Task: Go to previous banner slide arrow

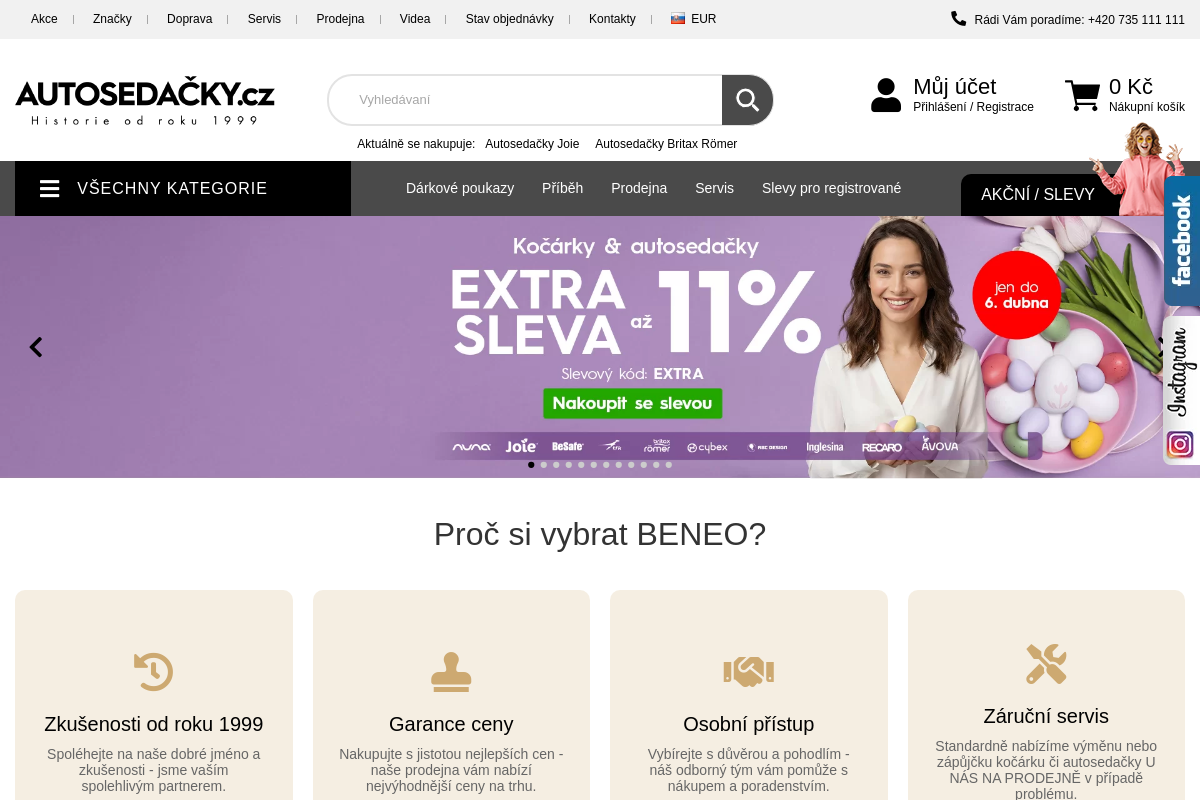Action: point(36,347)
